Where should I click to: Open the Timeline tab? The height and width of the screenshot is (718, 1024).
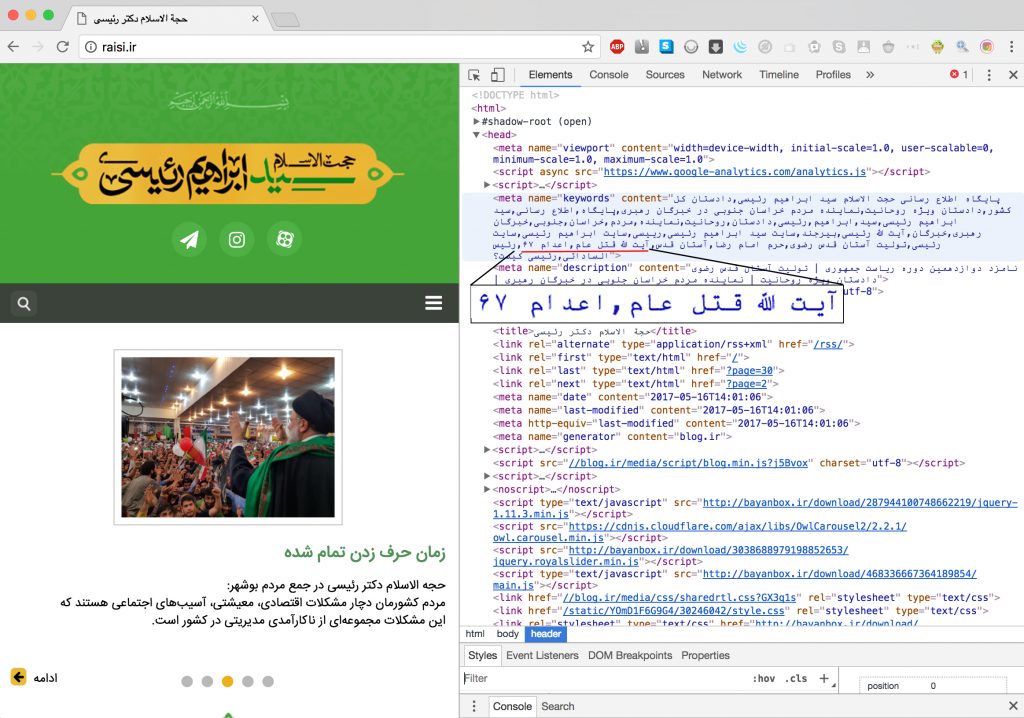(778, 74)
